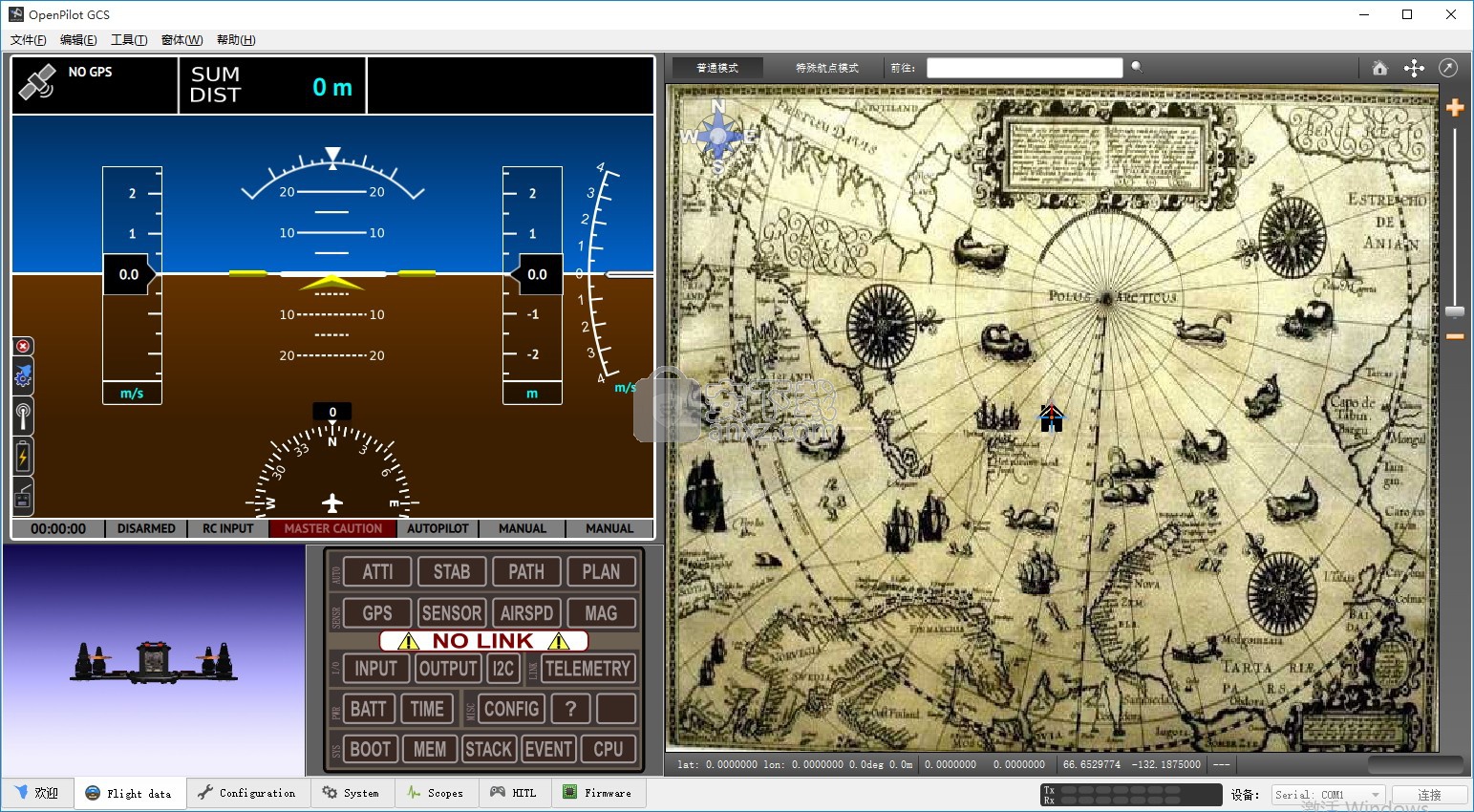
Task: Click the GPS system health indicator
Action: (377, 612)
